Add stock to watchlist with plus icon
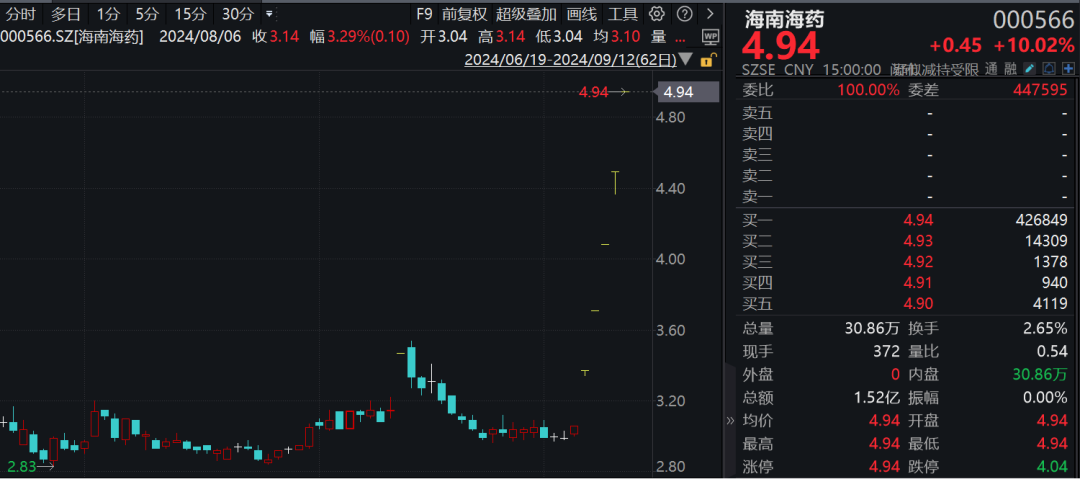 (x=1068, y=68)
